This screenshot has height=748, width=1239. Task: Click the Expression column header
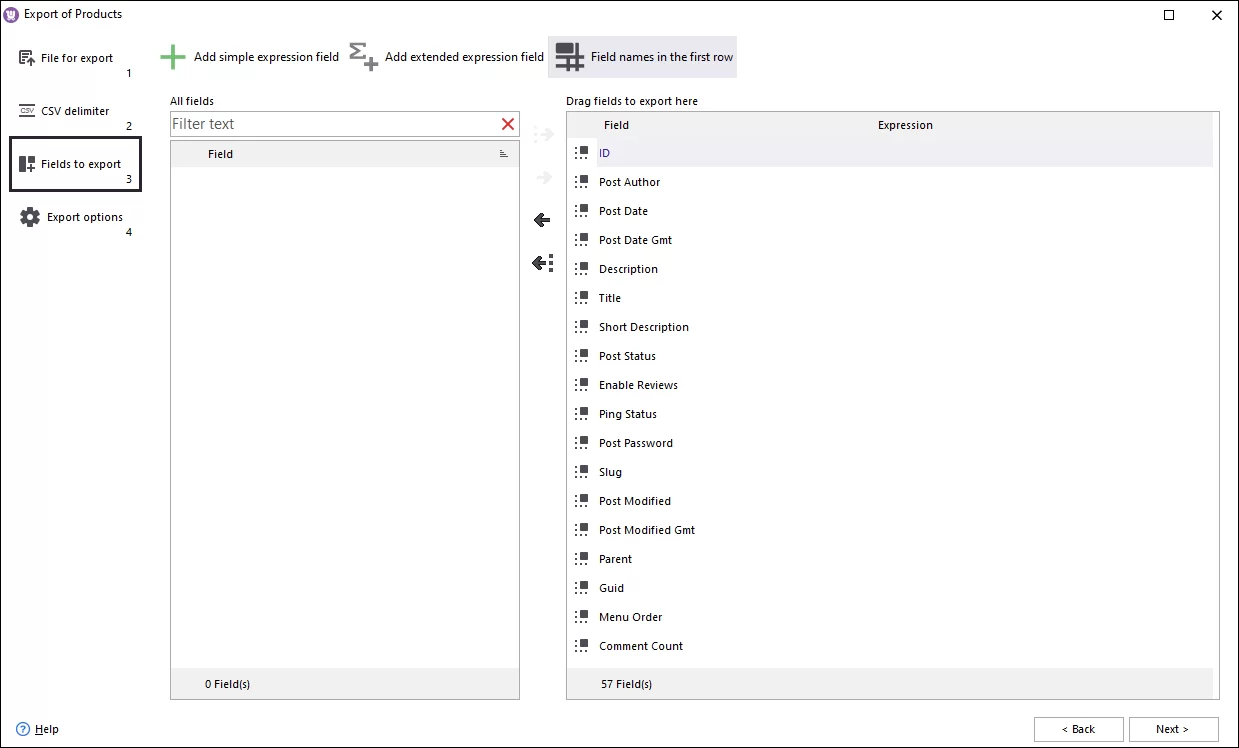coord(905,125)
